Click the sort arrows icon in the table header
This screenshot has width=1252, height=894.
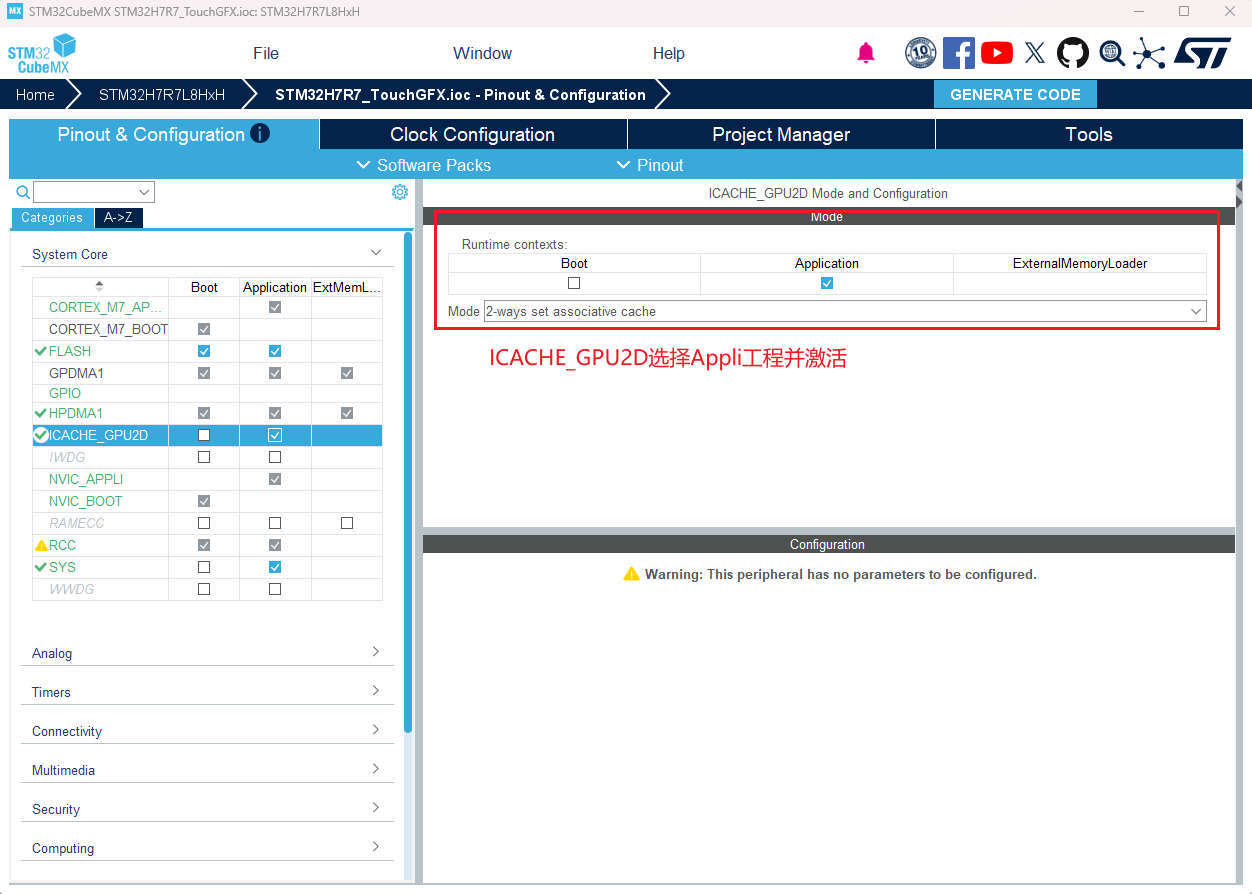tap(99, 287)
